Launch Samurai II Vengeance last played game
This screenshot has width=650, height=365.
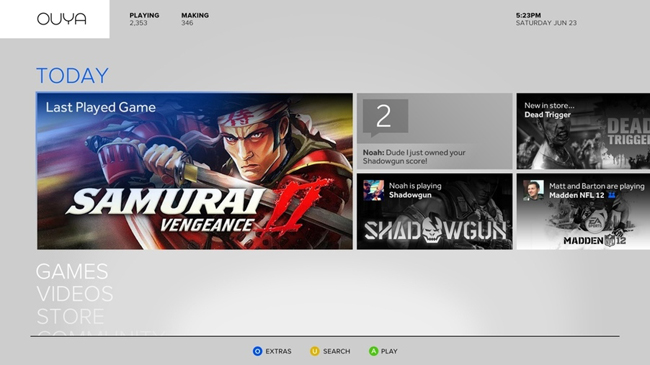[195, 171]
